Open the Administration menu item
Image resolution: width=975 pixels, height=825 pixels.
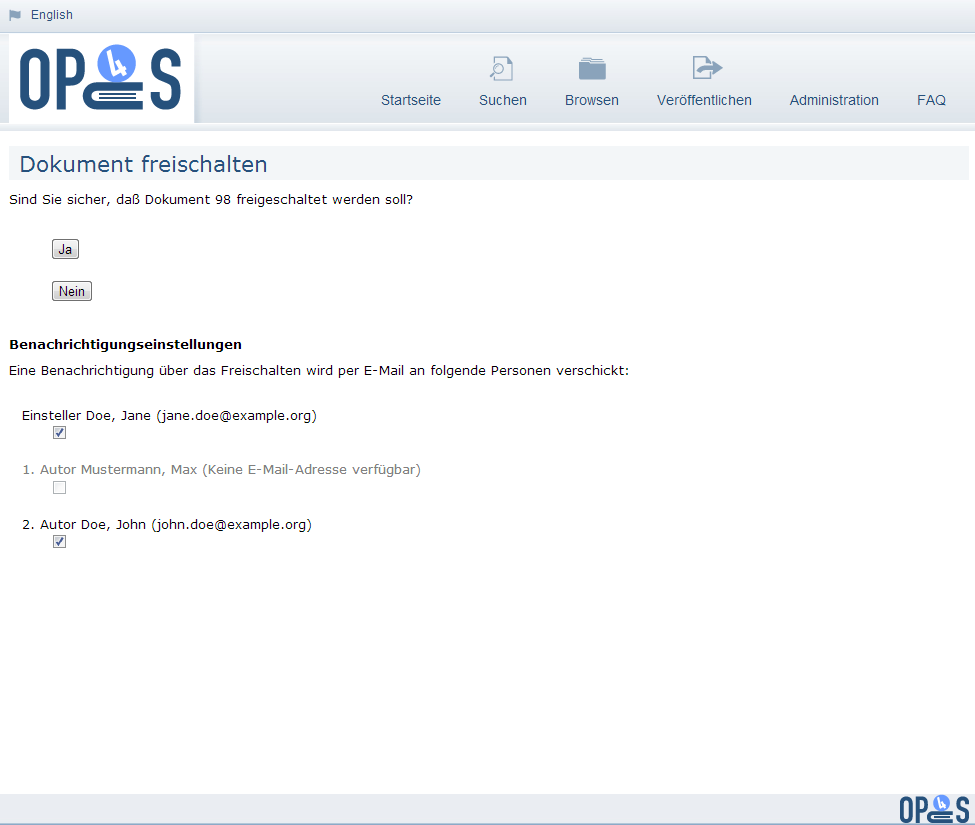tap(834, 100)
